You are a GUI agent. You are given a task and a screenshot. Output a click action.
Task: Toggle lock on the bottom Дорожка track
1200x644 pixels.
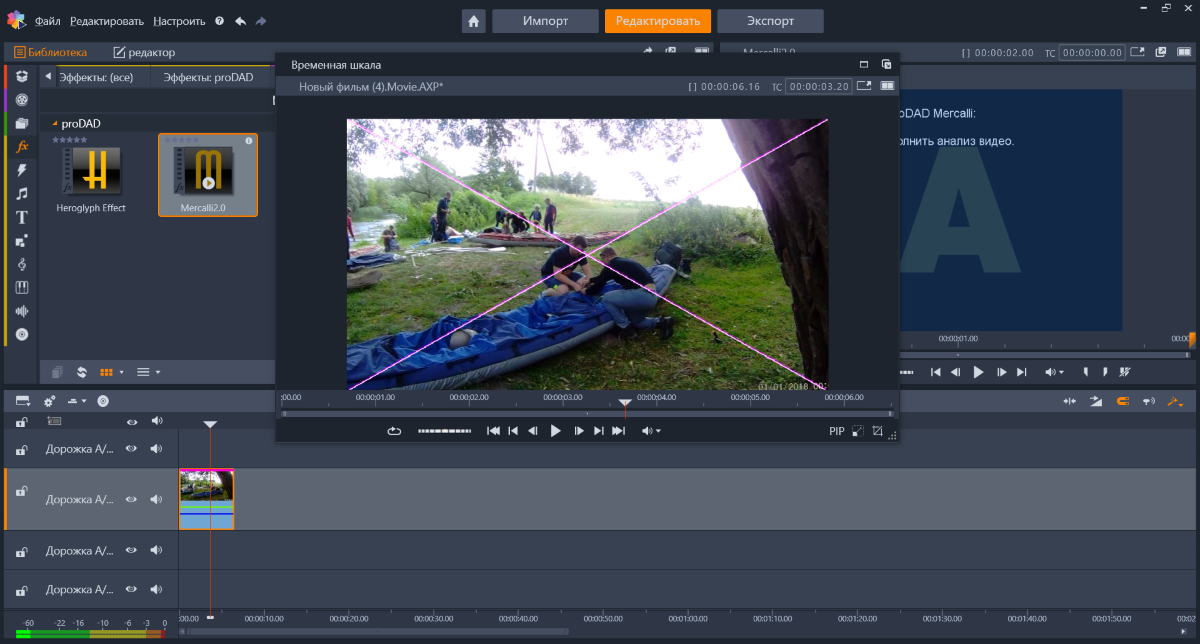pos(21,590)
